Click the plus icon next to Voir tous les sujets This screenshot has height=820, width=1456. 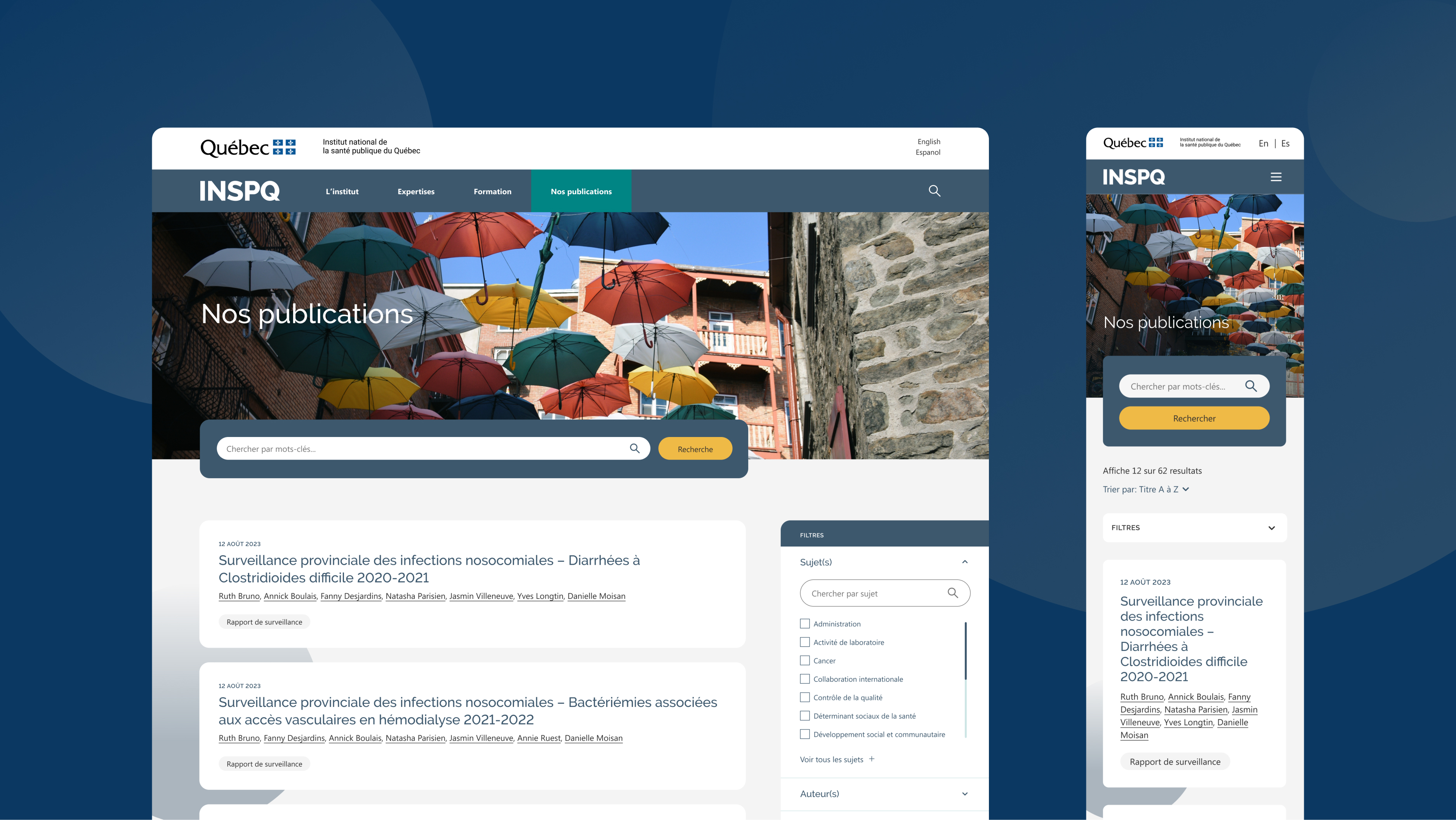(872, 759)
